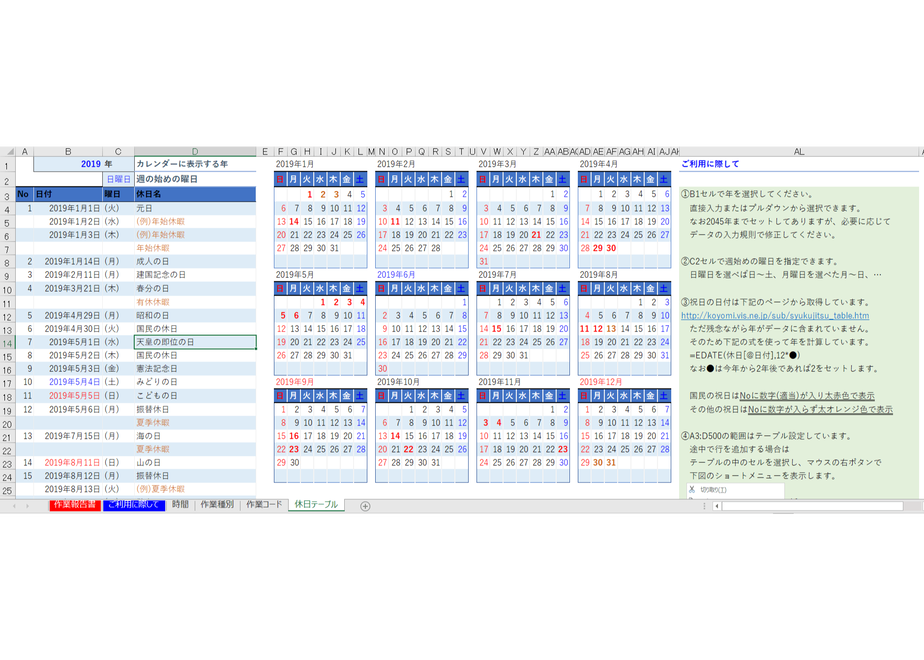Select the cell containing 憲法記念日
This screenshot has height=660, width=924.
195,369
